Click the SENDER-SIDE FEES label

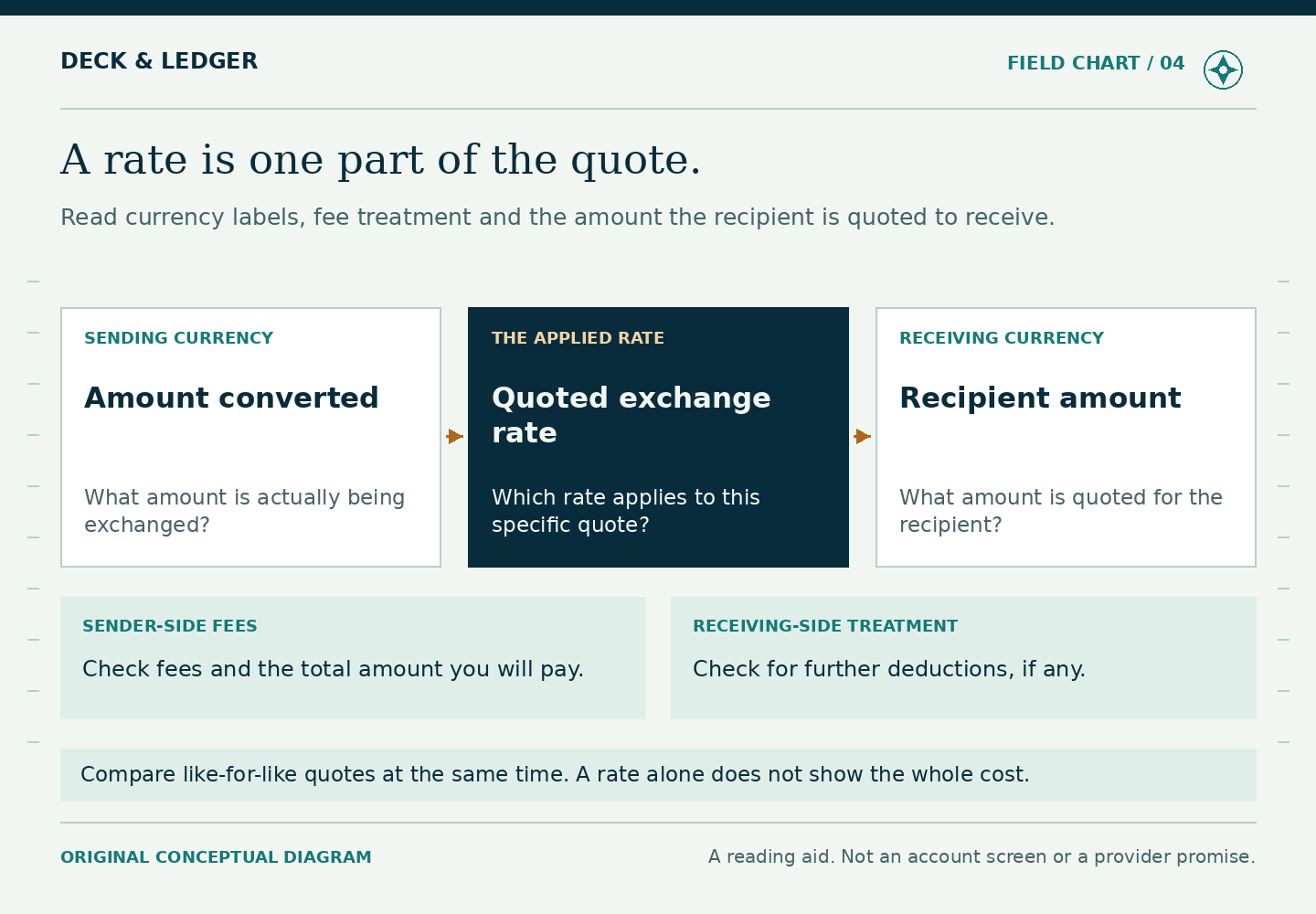170,626
